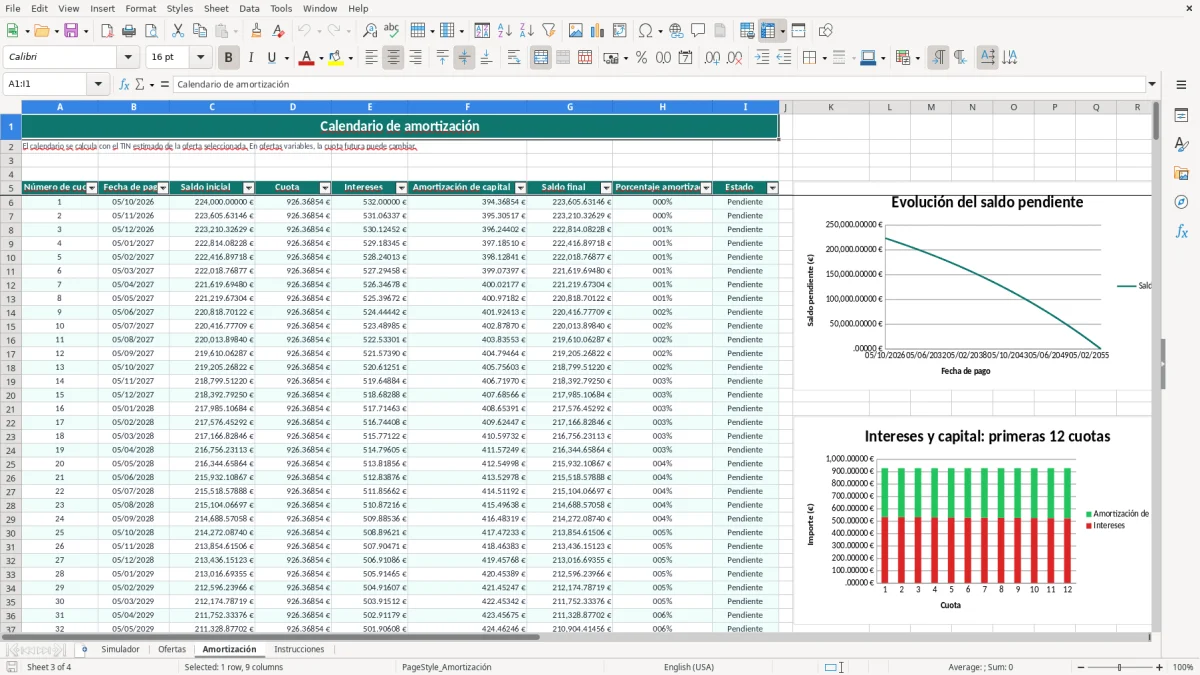
Task: Open the Data menu
Action: (249, 8)
